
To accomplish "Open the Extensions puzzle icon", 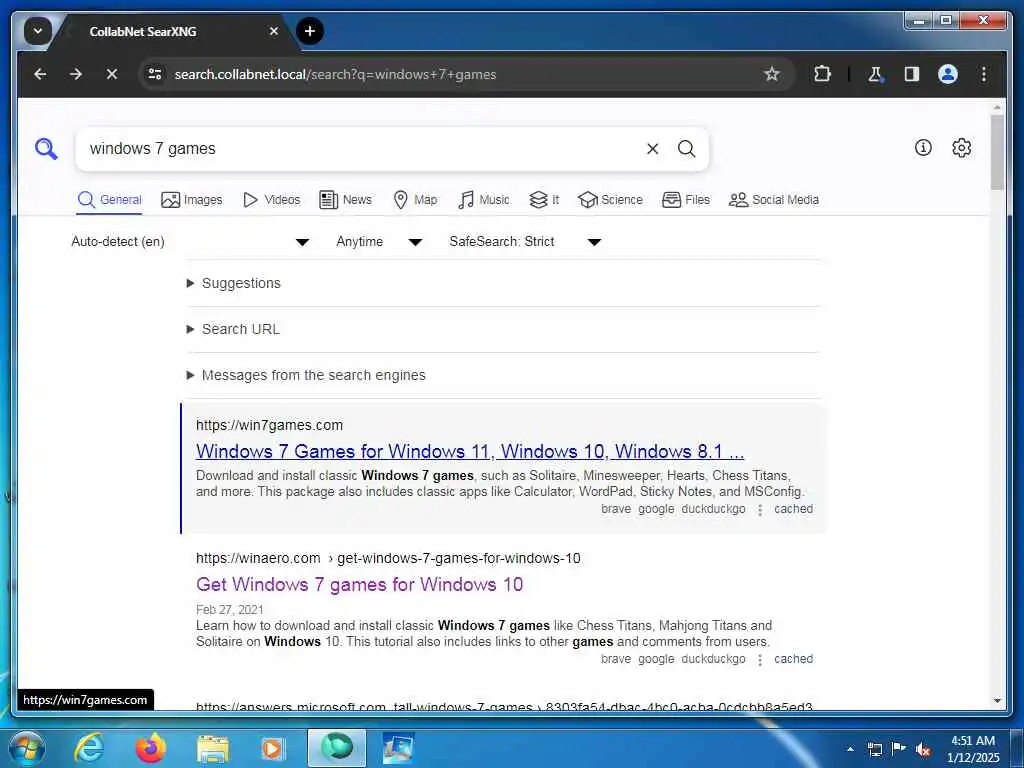I will tap(822, 74).
